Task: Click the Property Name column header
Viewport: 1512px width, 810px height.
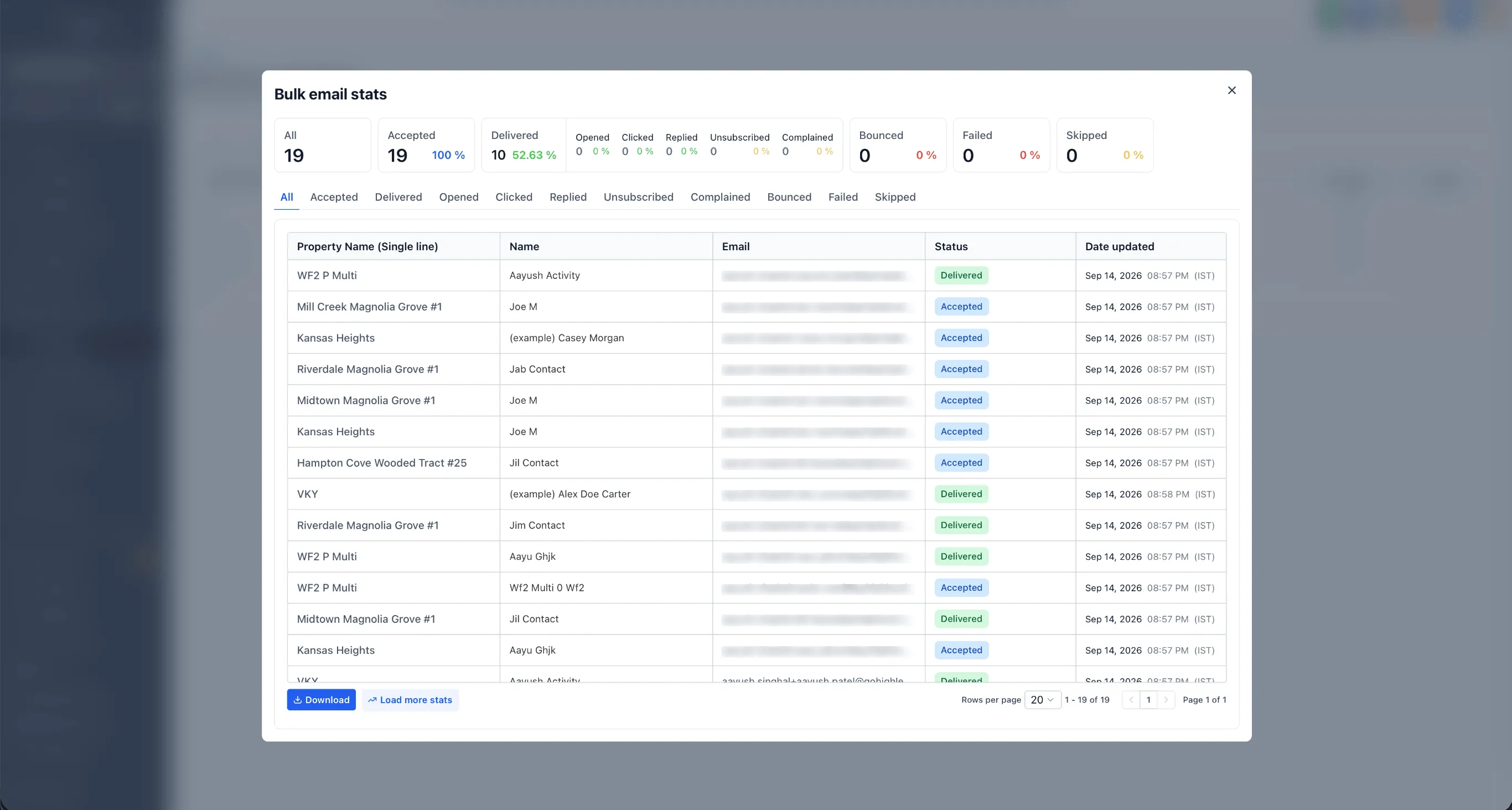Action: (394, 246)
